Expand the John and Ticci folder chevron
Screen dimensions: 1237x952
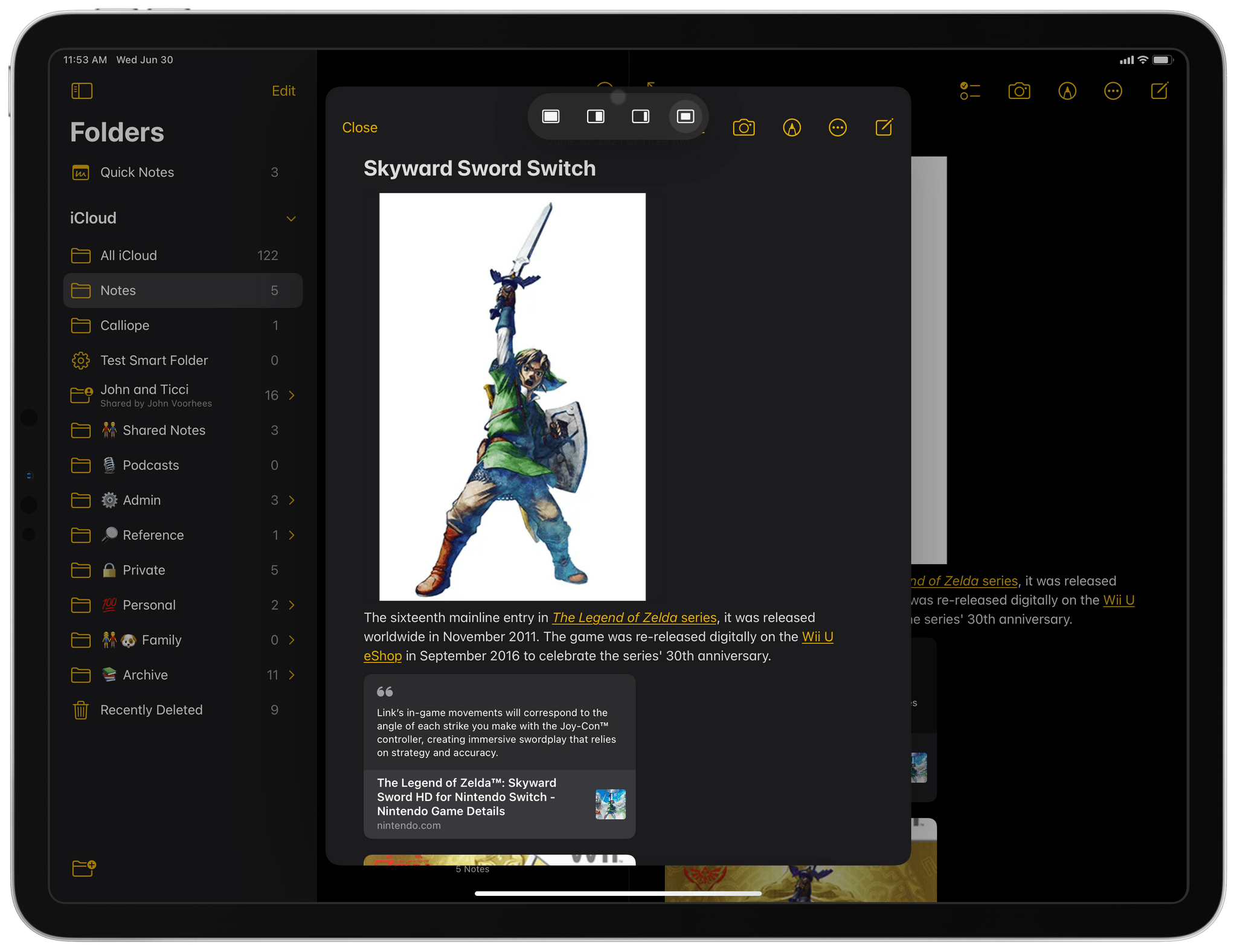click(x=292, y=395)
